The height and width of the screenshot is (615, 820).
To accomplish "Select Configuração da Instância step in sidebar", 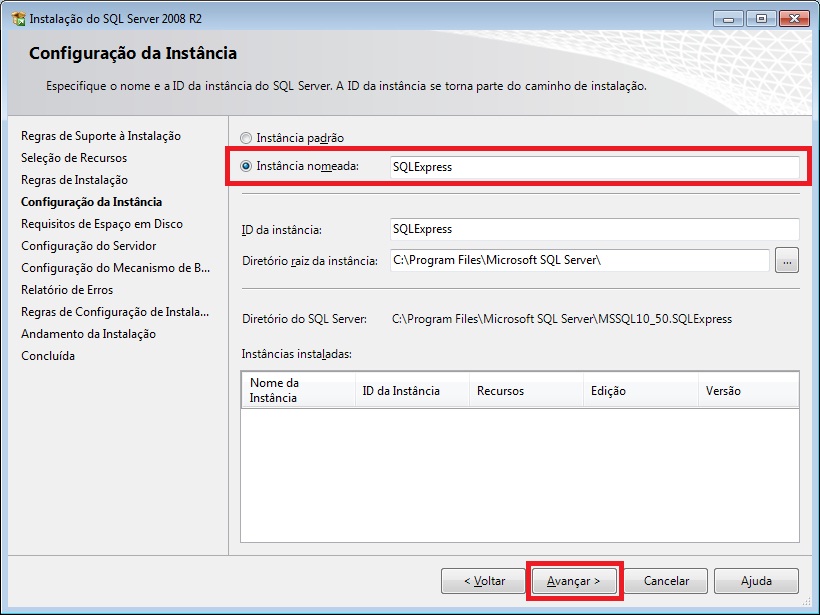I will point(92,202).
